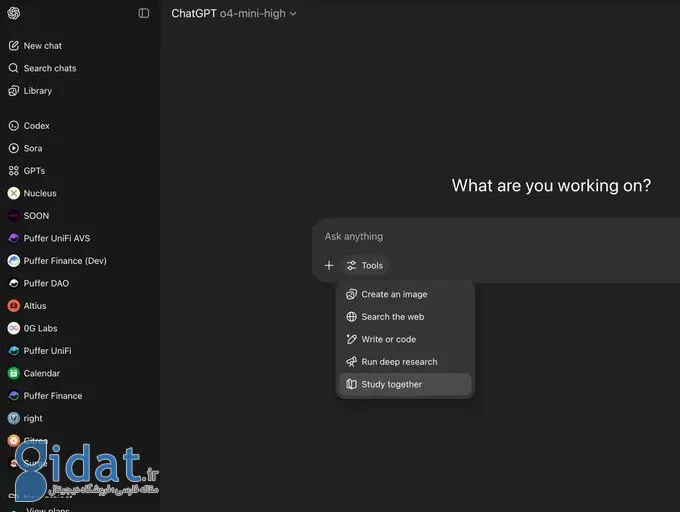Click the Write or code pencil icon

[x=351, y=339]
